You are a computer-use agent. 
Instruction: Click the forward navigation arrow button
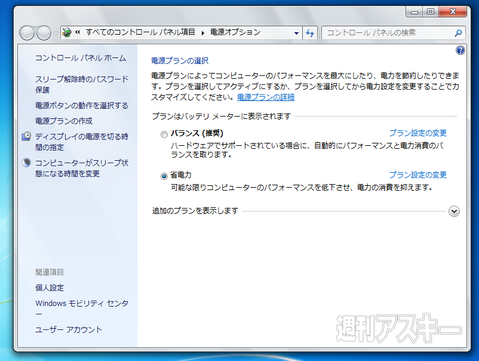tap(44, 33)
